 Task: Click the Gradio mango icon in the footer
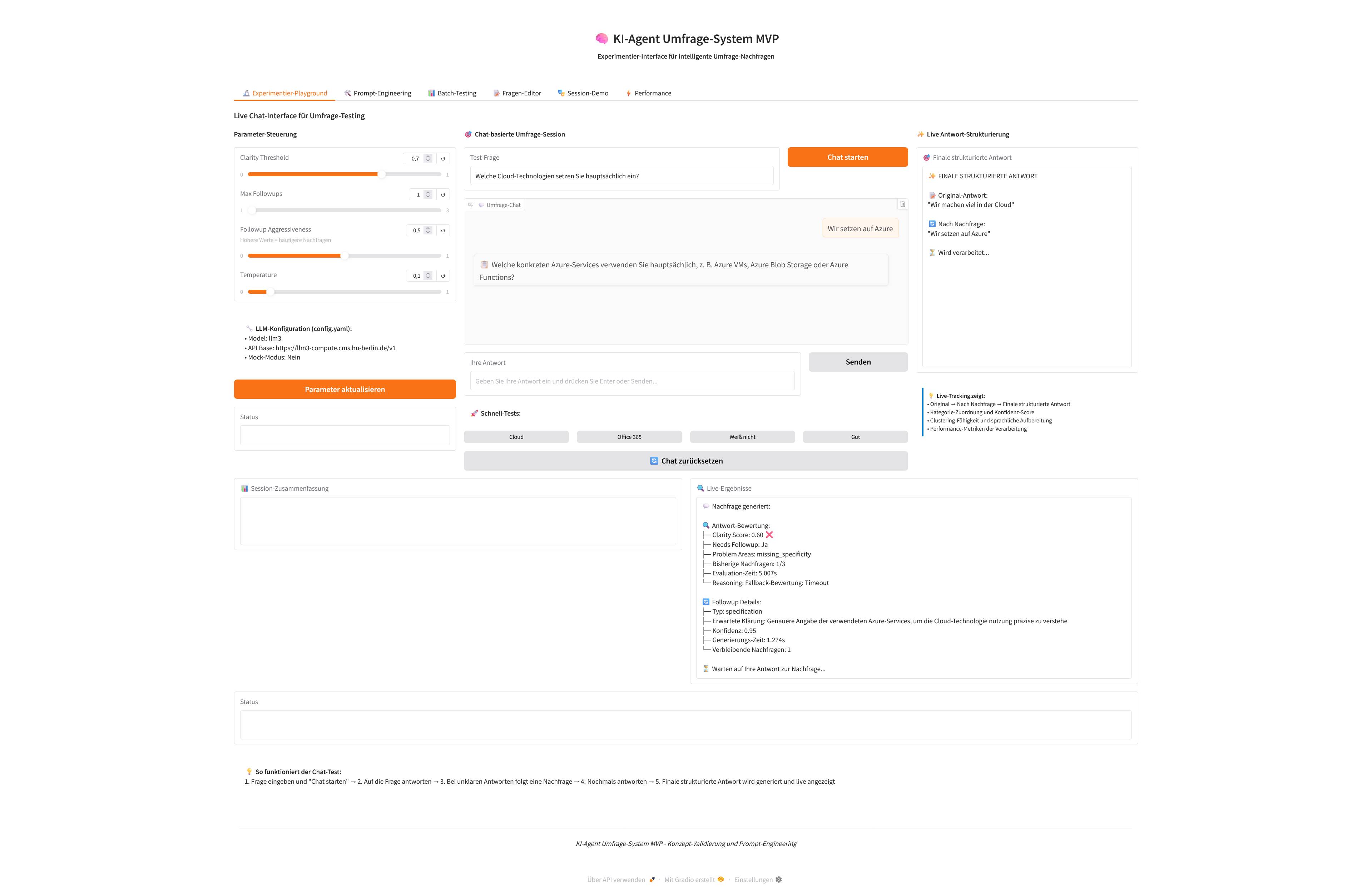pos(720,879)
